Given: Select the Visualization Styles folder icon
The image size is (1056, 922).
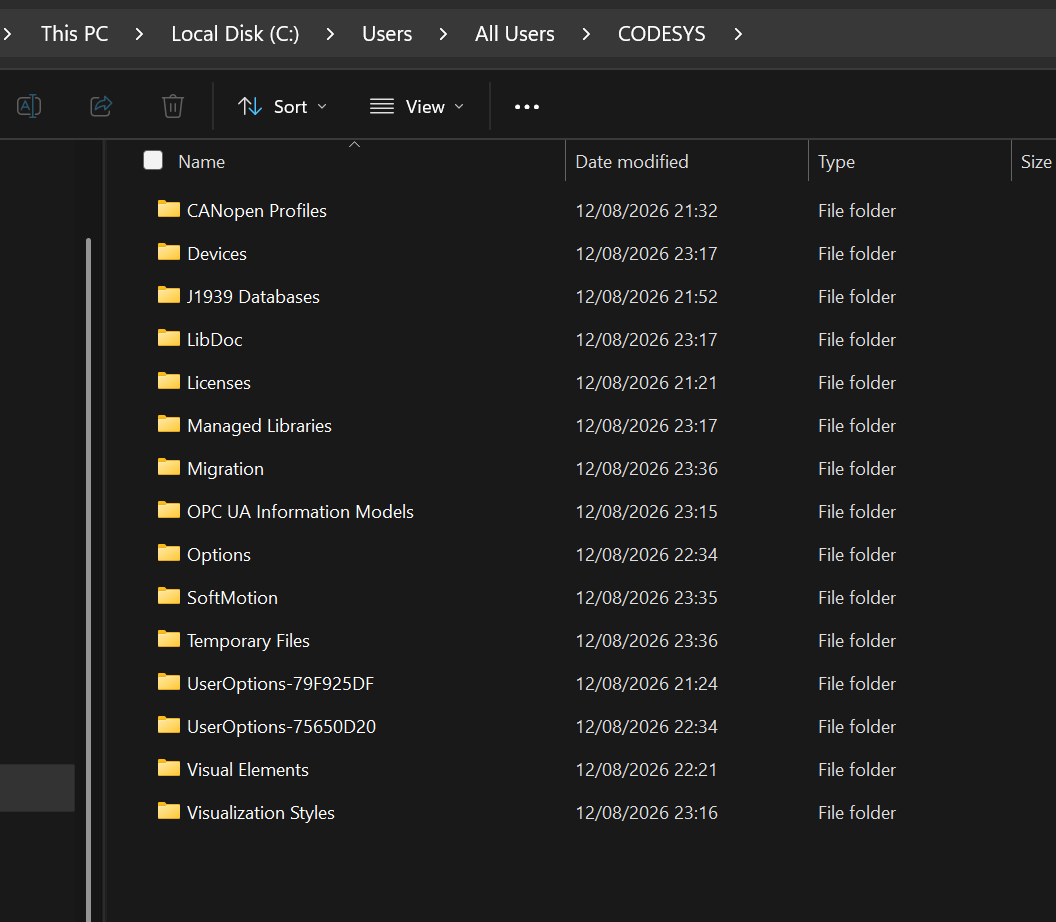Looking at the screenshot, I should tap(168, 812).
